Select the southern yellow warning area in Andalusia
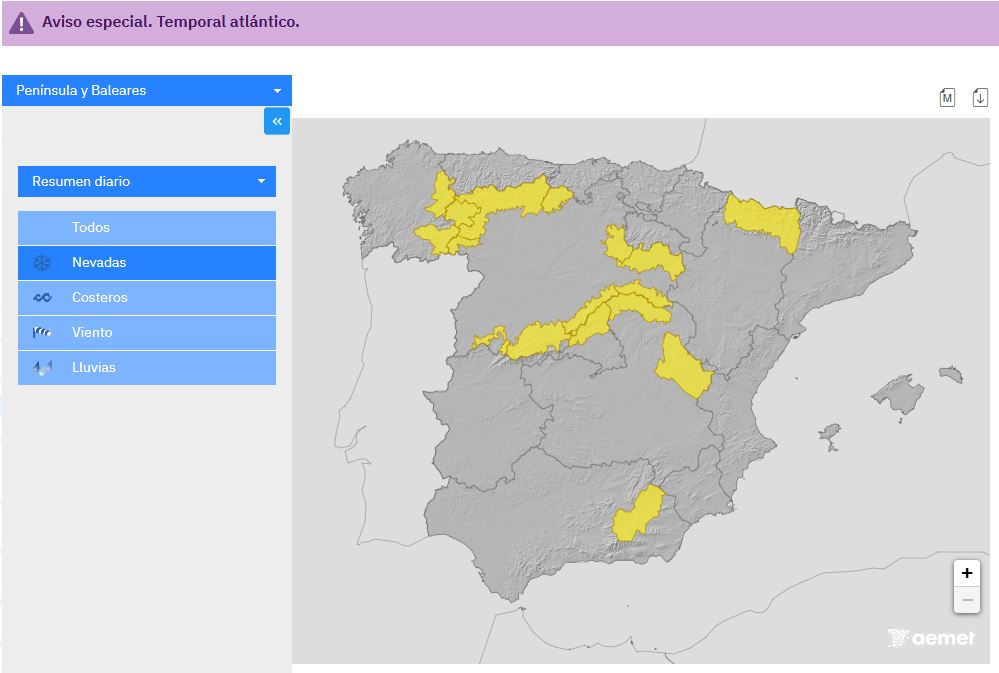999x673 pixels. point(636,514)
